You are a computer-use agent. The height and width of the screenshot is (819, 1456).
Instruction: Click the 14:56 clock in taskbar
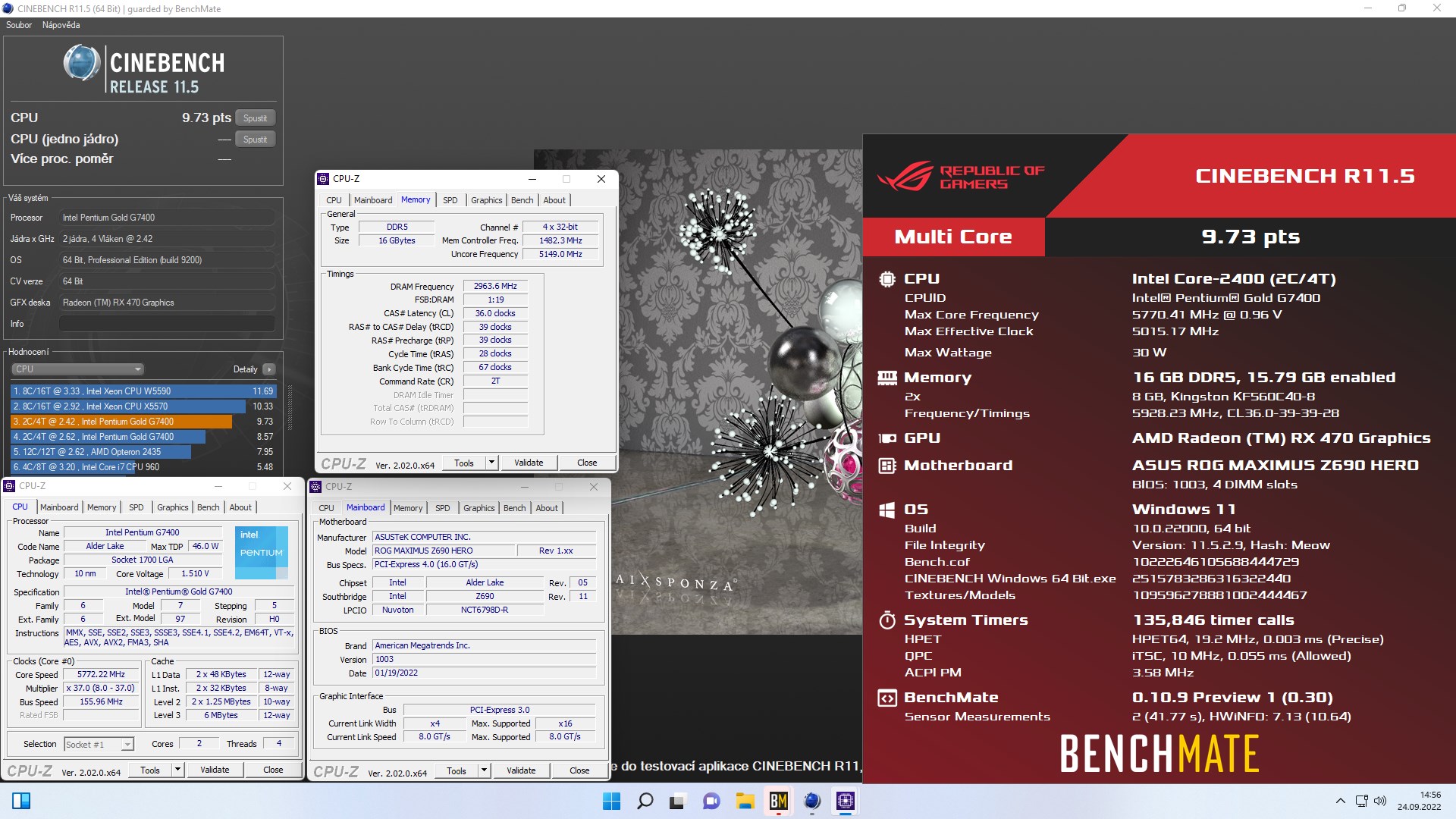pyautogui.click(x=1430, y=795)
